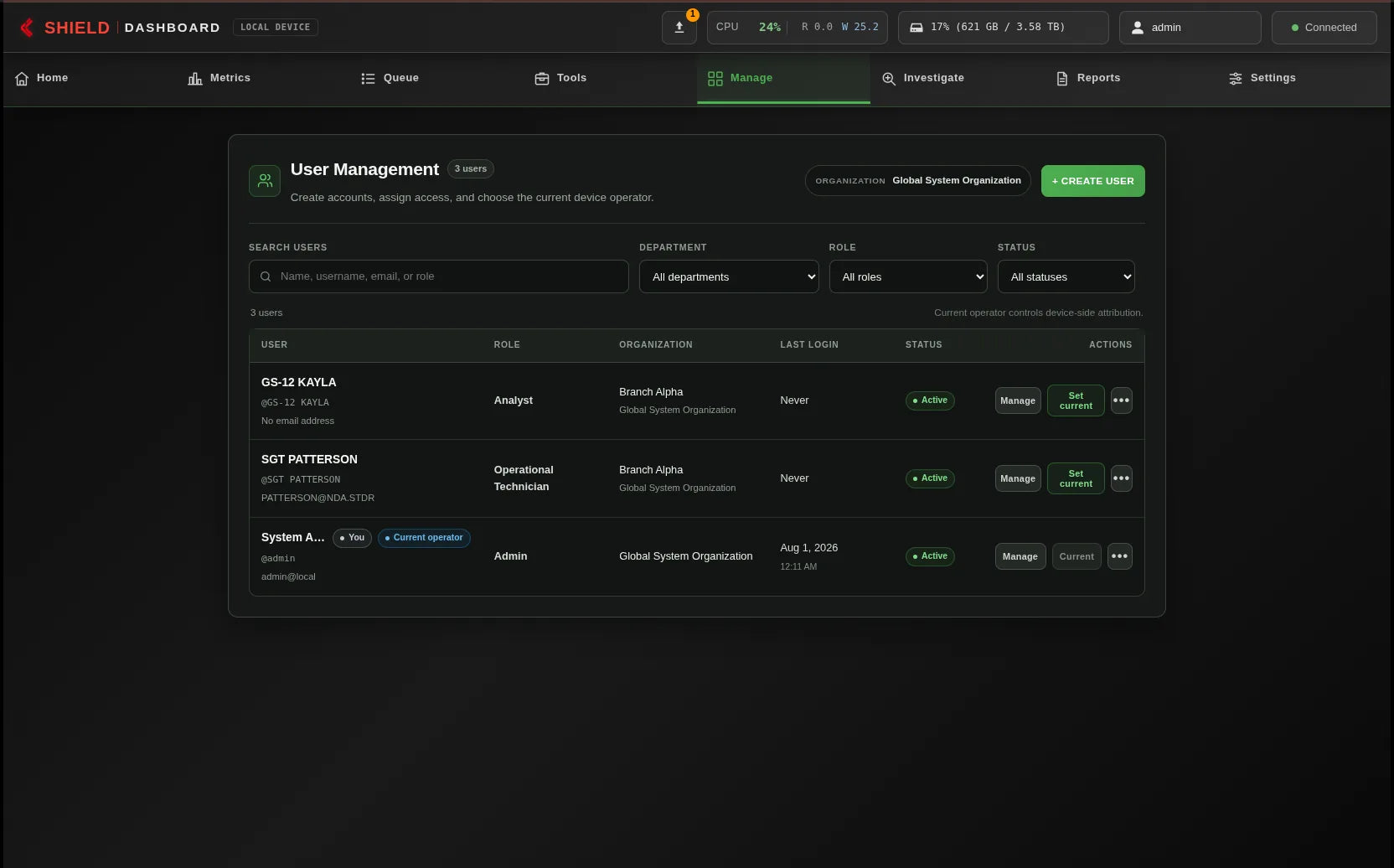Open the Role filter dropdown
The height and width of the screenshot is (868, 1394).
(908, 276)
